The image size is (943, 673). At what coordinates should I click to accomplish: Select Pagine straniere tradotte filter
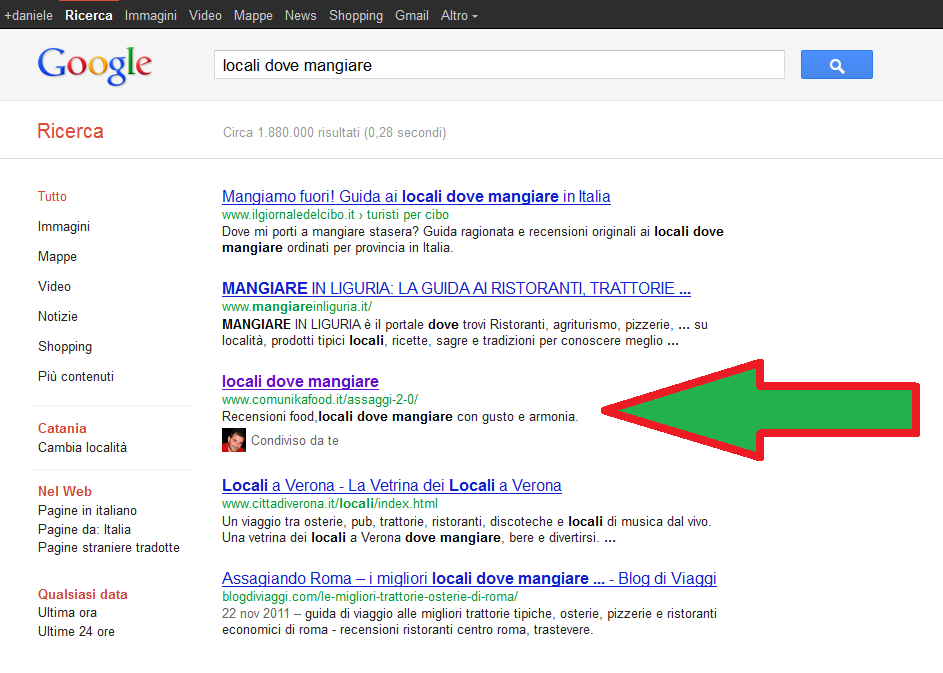click(109, 548)
